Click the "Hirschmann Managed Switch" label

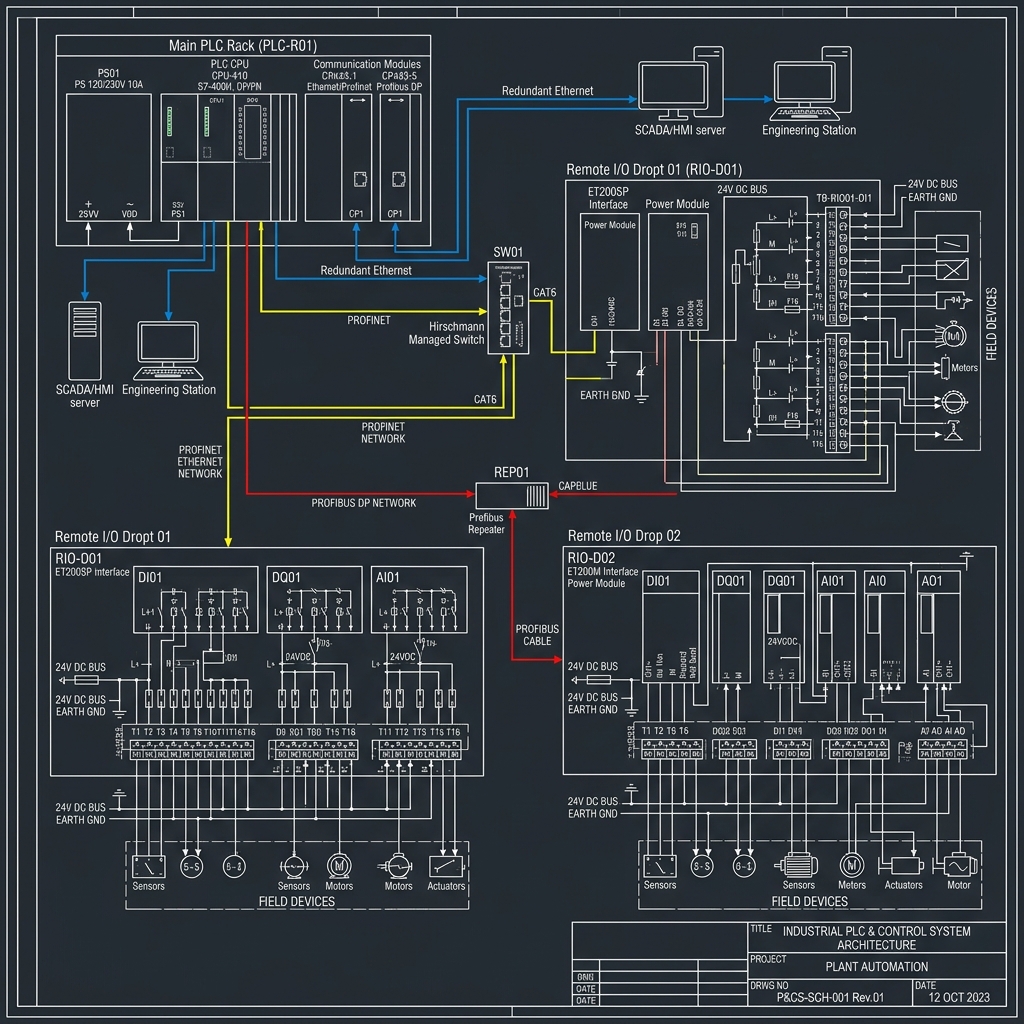[x=447, y=333]
